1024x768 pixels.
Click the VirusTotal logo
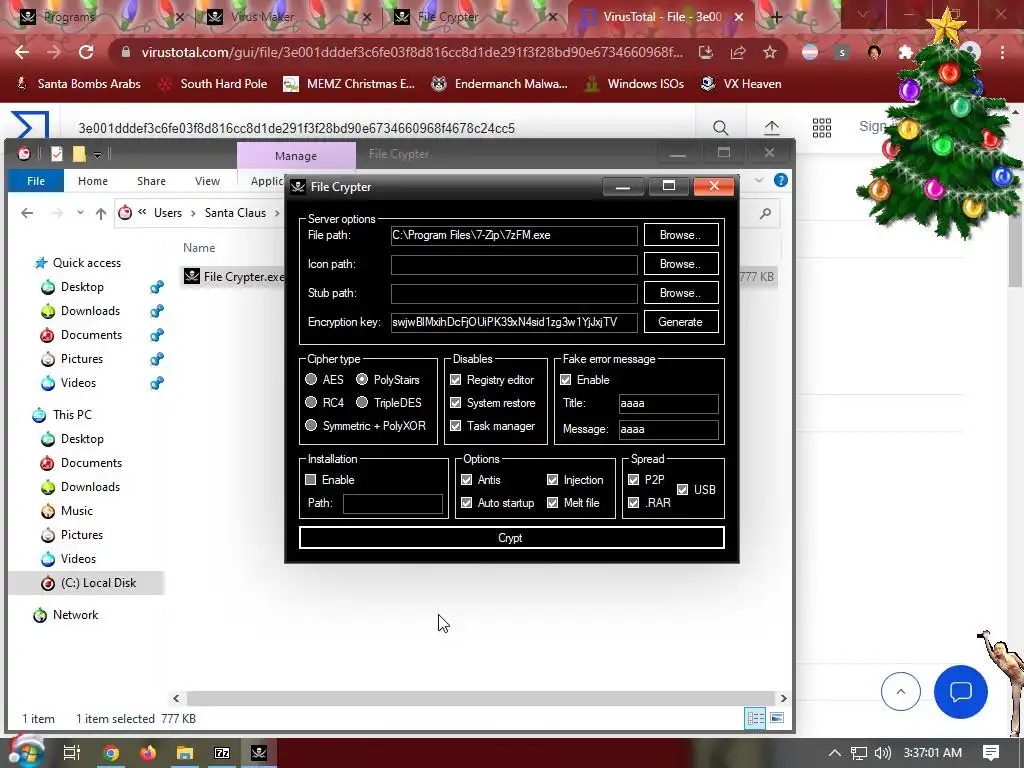pos(30,124)
